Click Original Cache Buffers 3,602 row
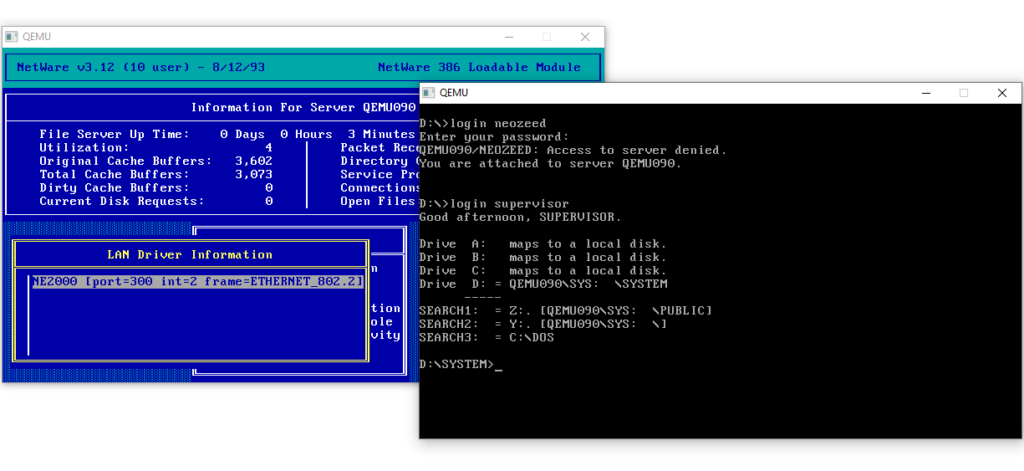The image size is (1024, 471). [155, 161]
